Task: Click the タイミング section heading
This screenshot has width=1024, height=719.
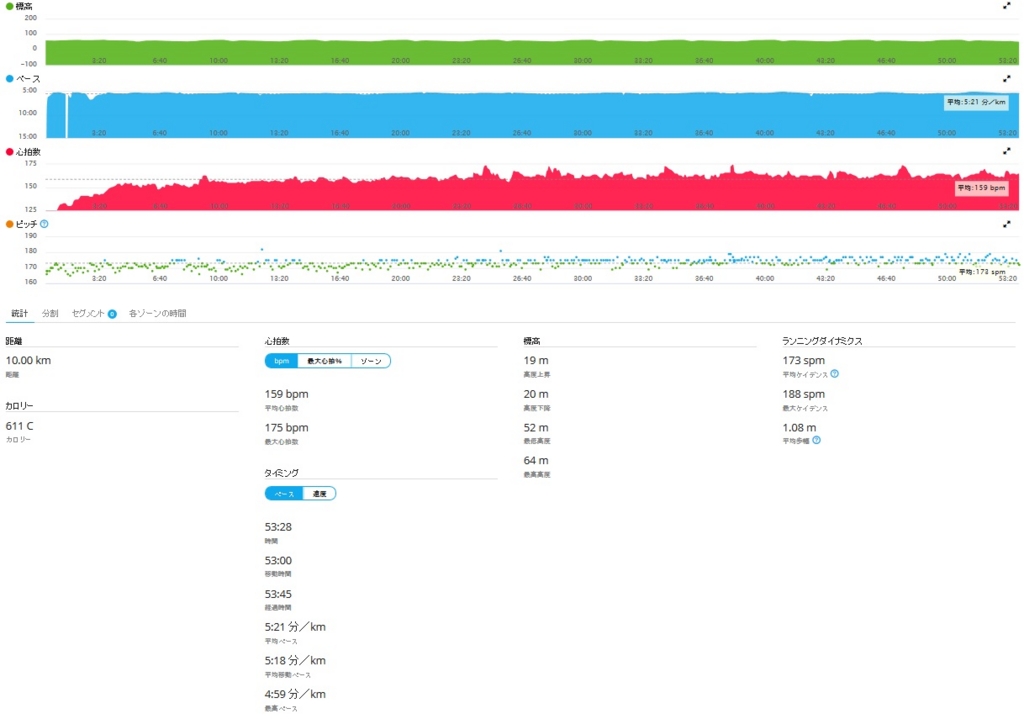Action: click(x=282, y=473)
